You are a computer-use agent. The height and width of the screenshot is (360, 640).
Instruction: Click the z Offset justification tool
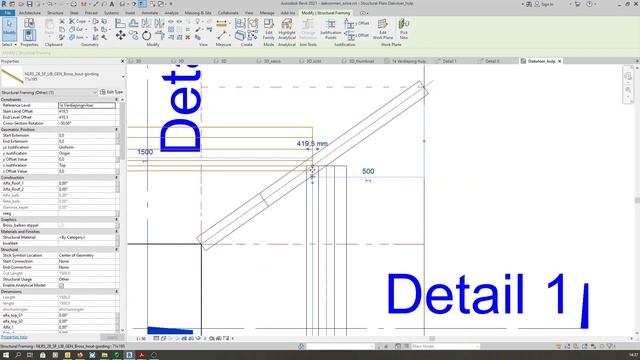pos(356,36)
